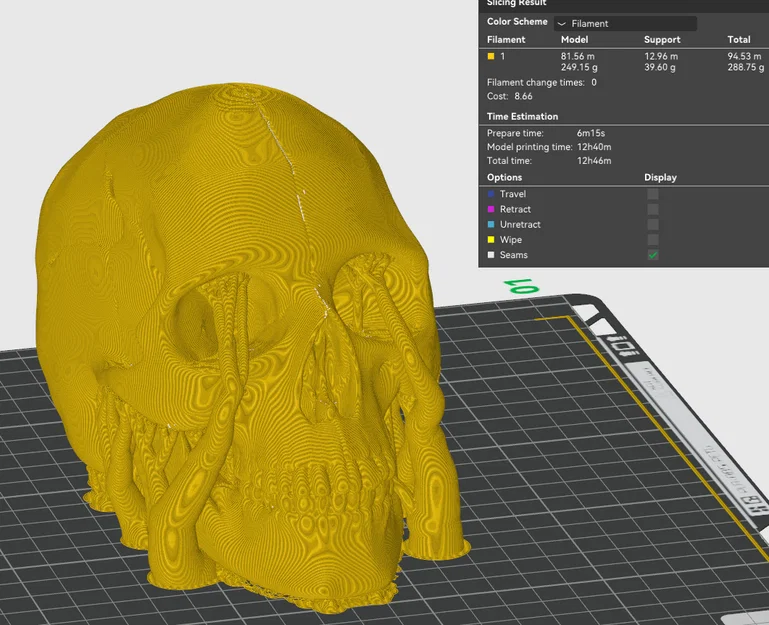769x625 pixels.
Task: Click the Travel option label
Action: [x=513, y=194]
